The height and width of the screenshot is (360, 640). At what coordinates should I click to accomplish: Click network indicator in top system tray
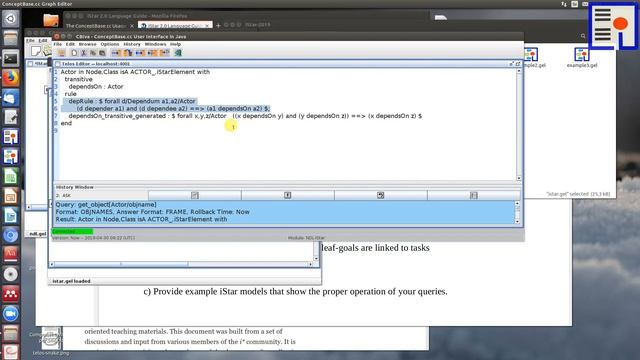point(564,4)
